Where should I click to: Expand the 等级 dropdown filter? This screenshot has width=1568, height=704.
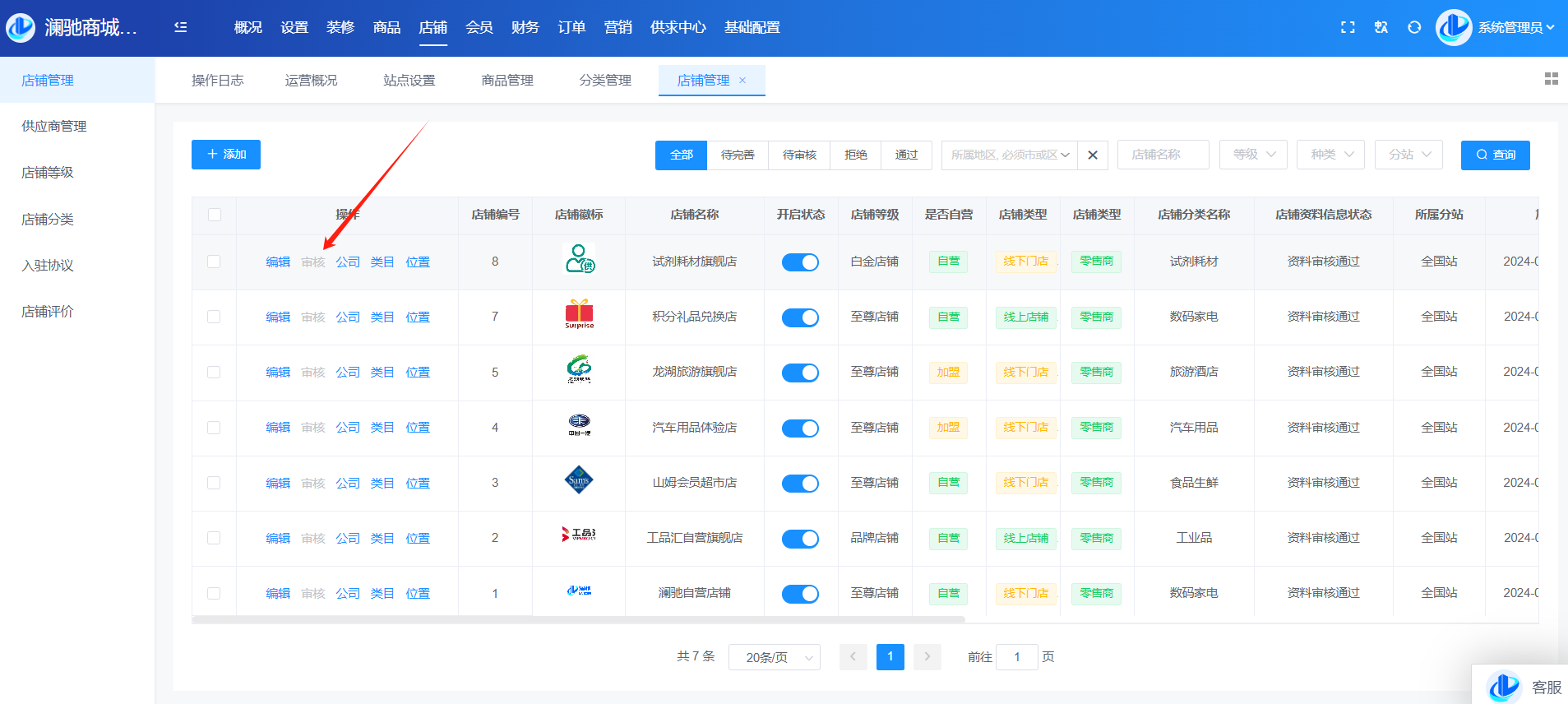point(1253,155)
